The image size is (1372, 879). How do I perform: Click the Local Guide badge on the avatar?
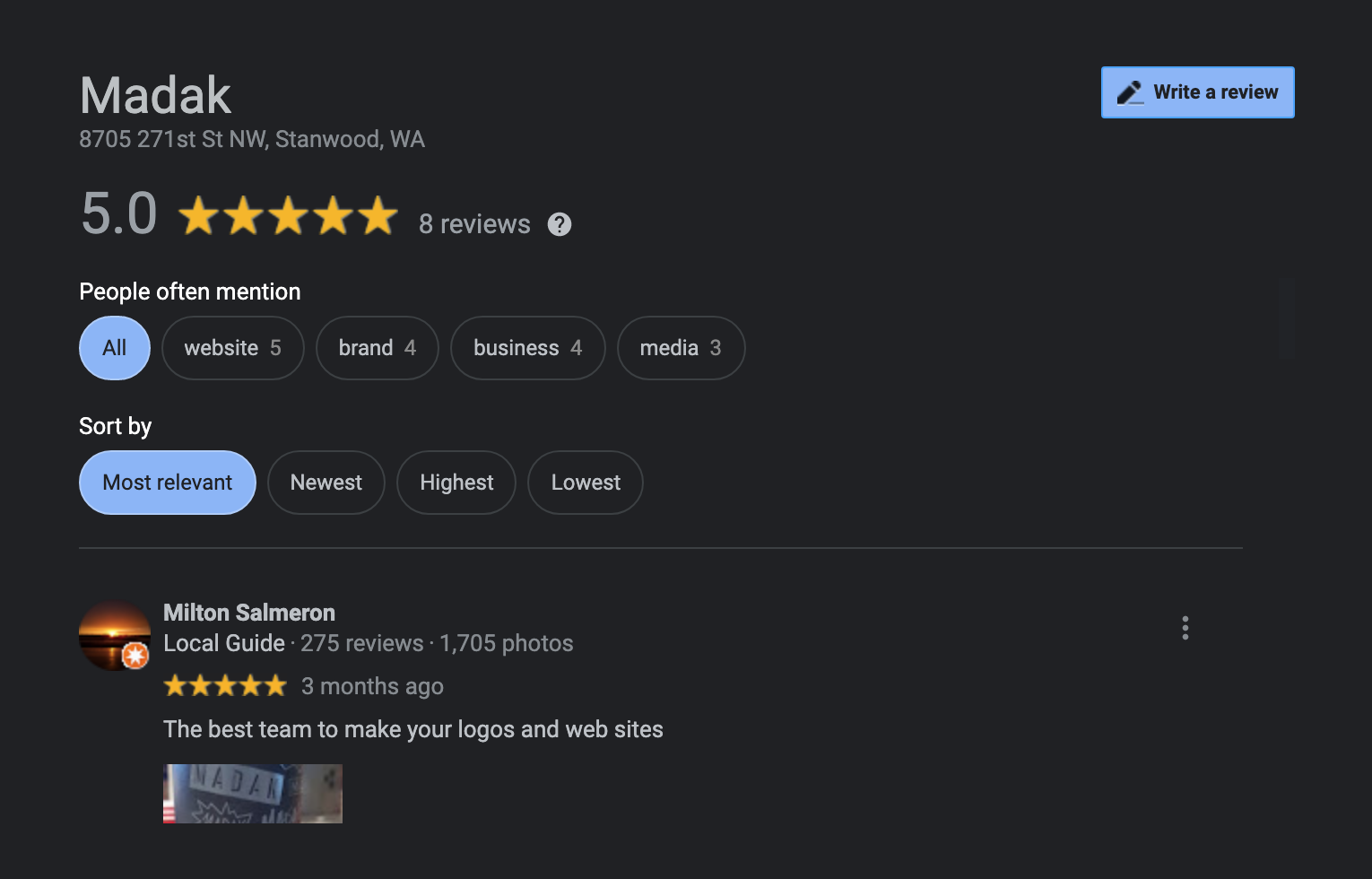point(135,657)
